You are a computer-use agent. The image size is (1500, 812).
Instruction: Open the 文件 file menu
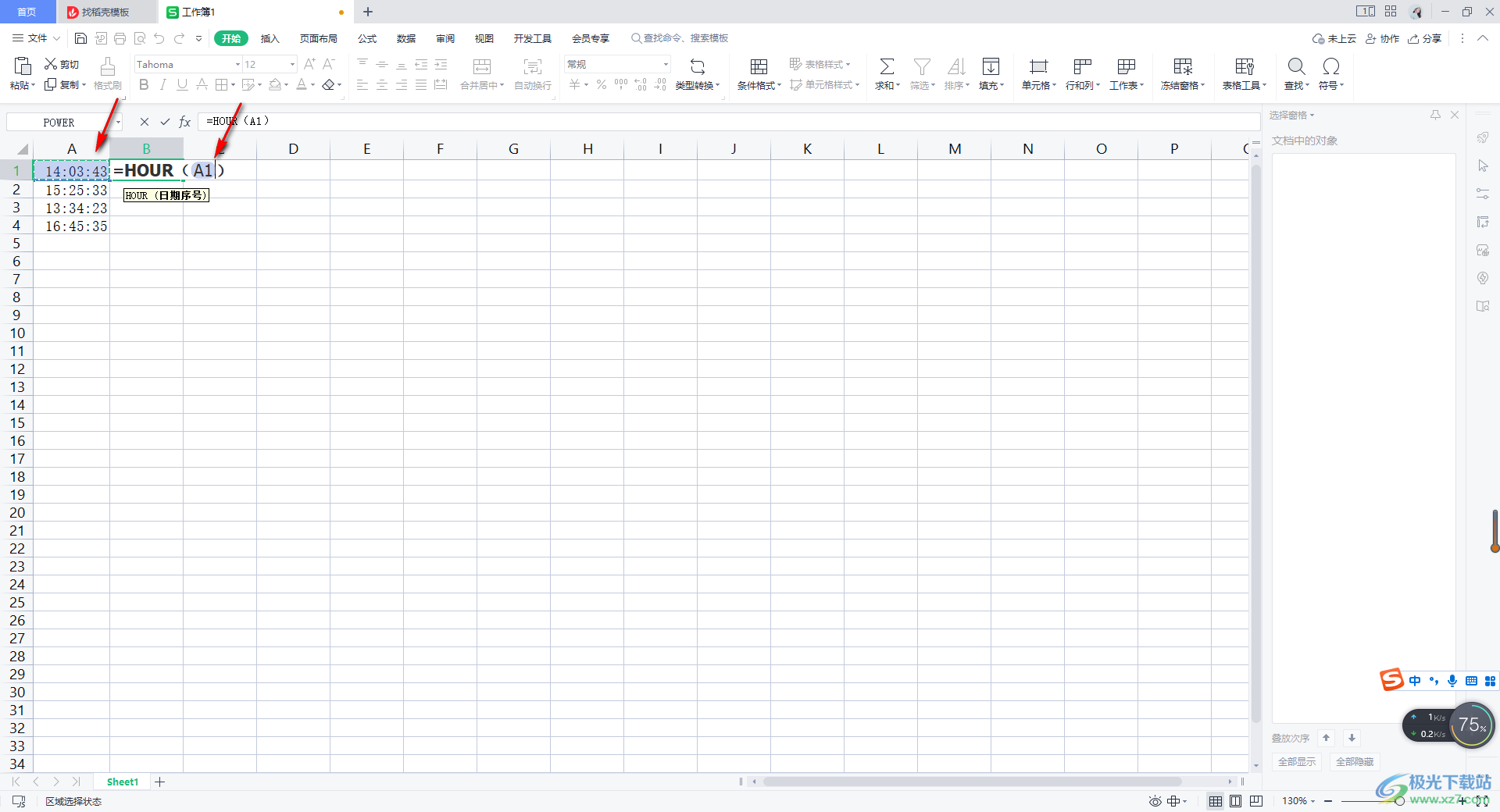point(36,38)
